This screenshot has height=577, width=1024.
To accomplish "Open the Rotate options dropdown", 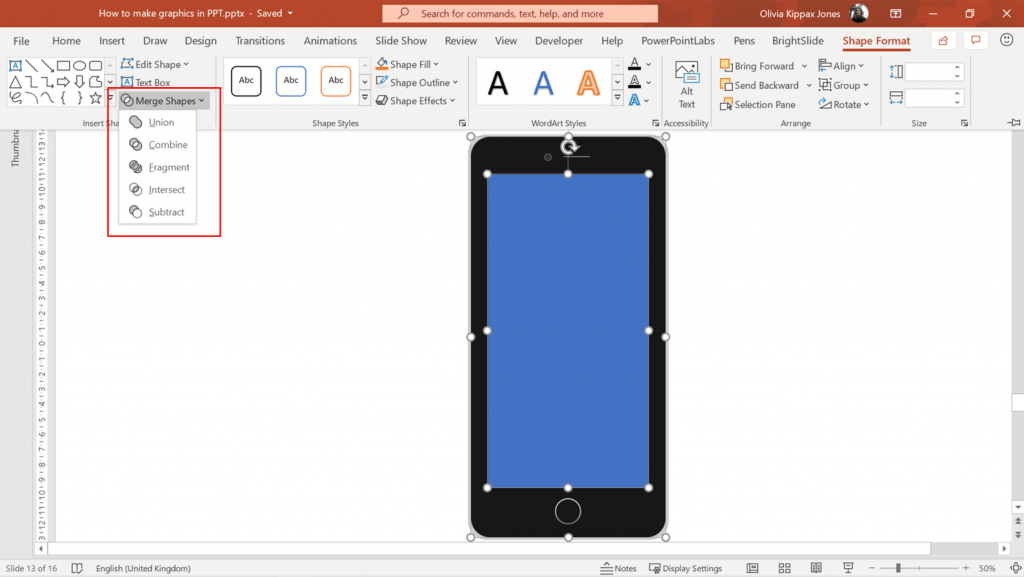I will (845, 104).
